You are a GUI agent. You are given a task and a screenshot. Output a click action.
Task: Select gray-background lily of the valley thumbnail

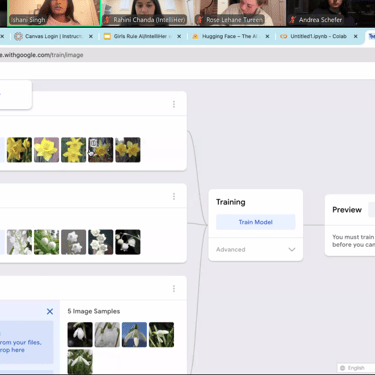[x=73, y=242]
